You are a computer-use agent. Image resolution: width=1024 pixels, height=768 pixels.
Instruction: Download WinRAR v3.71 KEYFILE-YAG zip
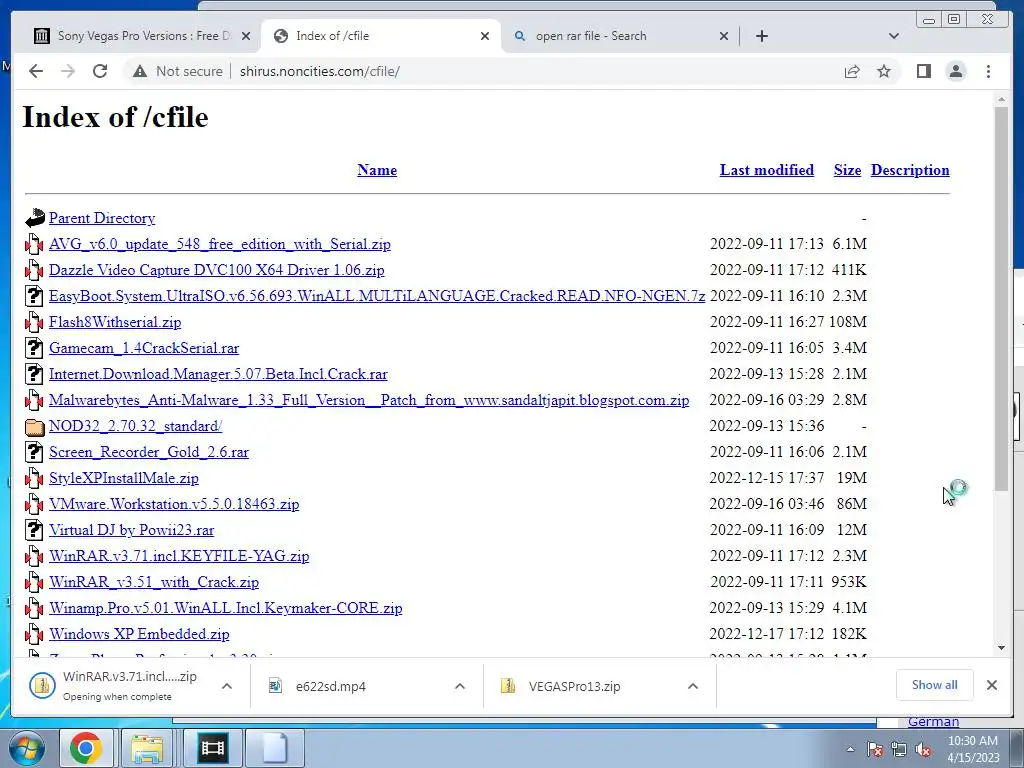click(179, 556)
